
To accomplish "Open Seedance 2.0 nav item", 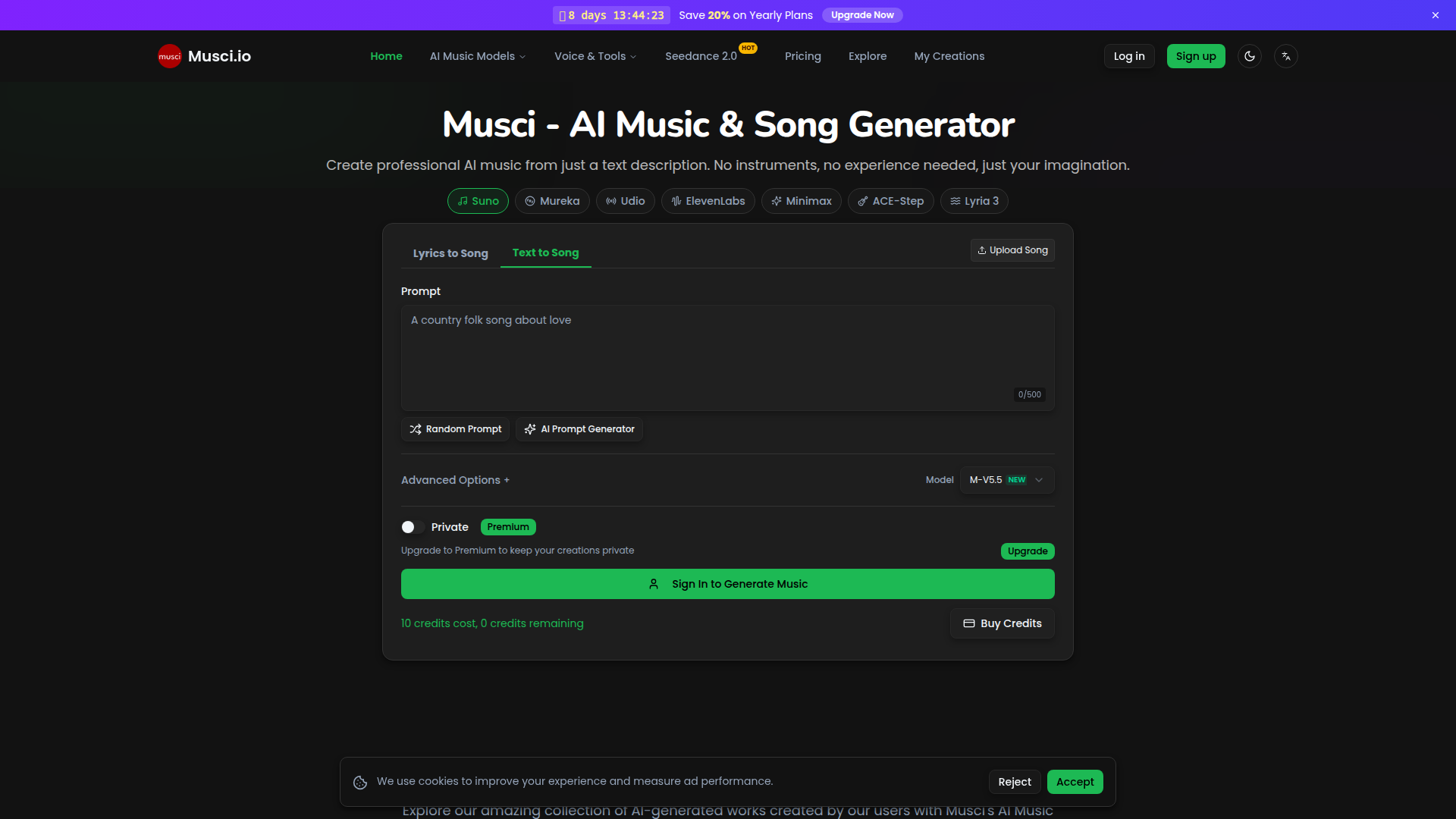I will click(701, 56).
